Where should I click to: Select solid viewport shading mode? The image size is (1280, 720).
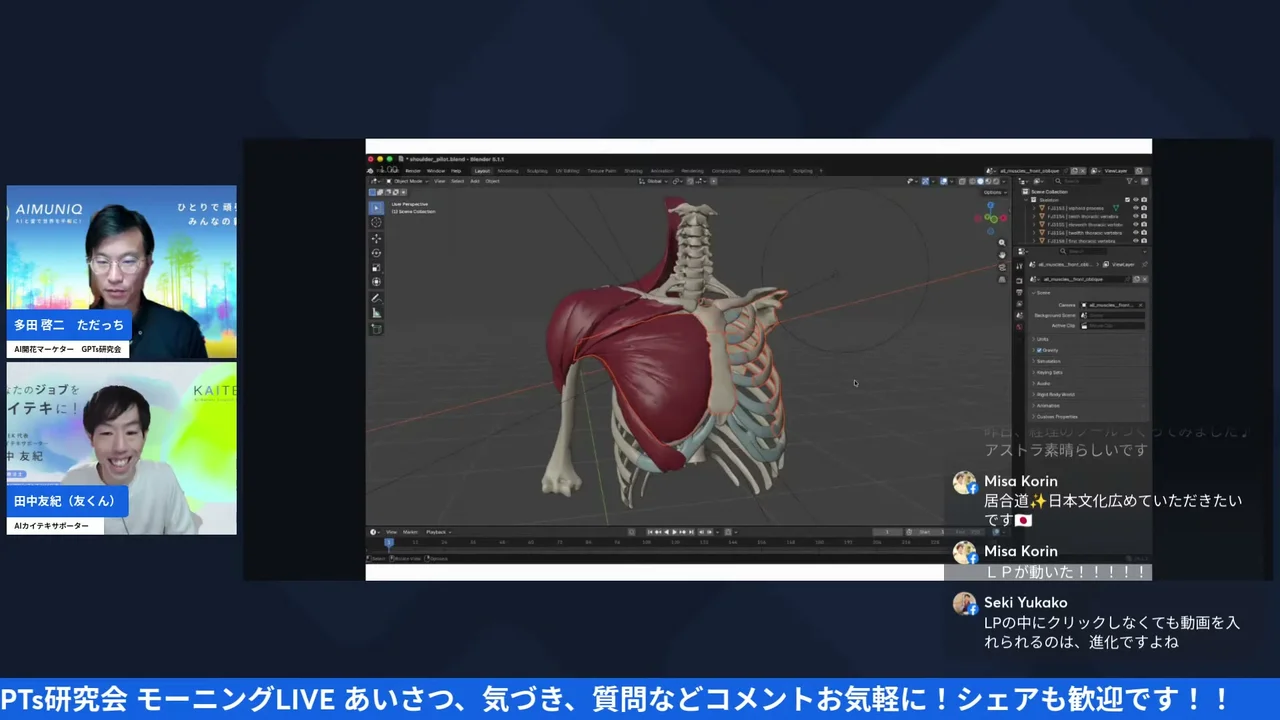point(980,181)
